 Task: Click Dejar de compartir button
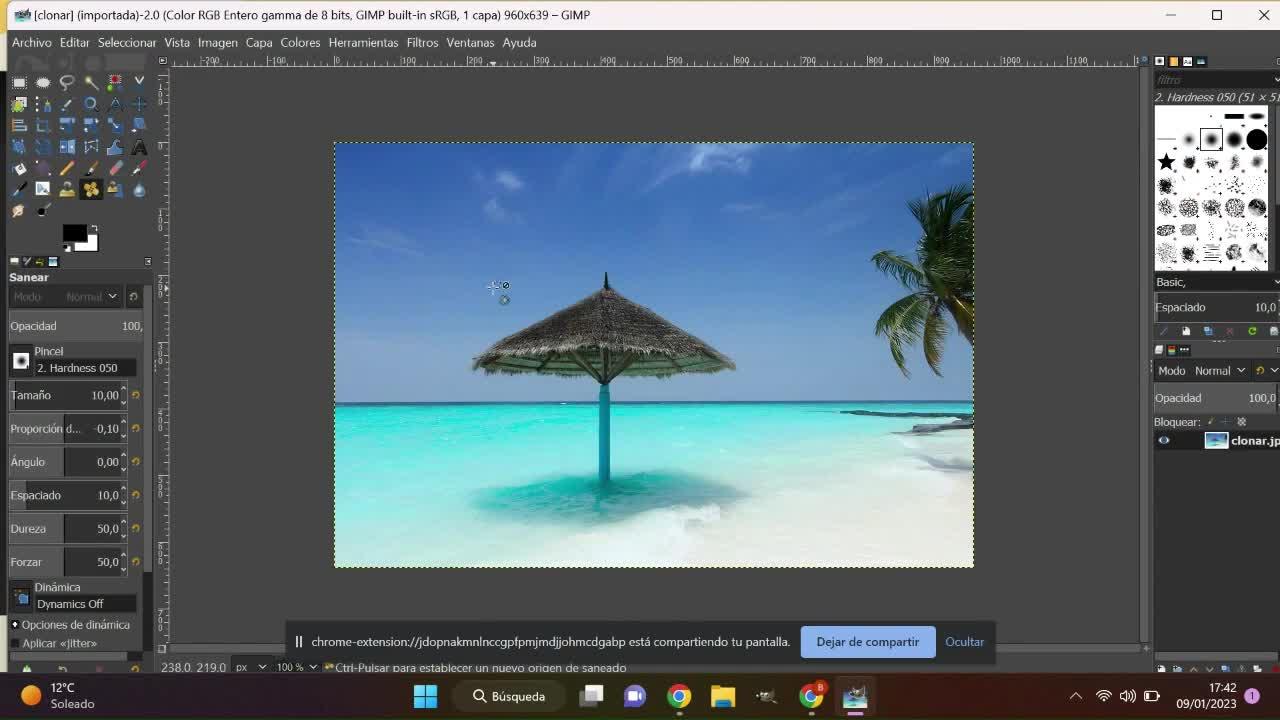868,642
